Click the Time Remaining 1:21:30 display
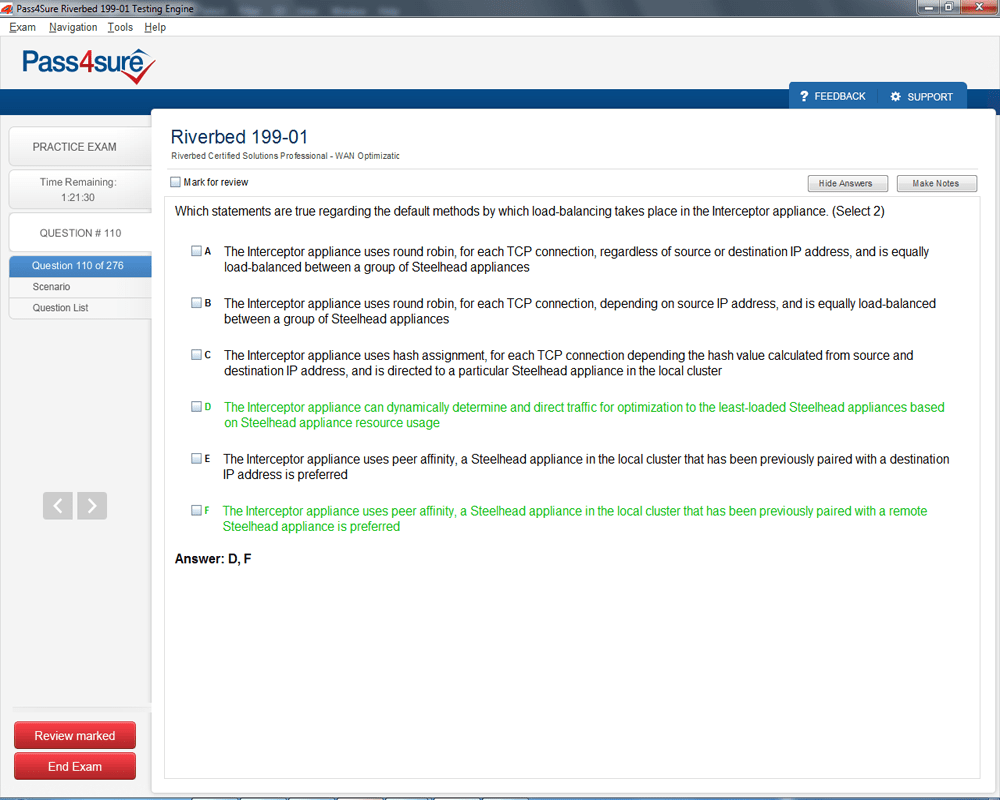Image resolution: width=1000 pixels, height=800 pixels. 80,189
